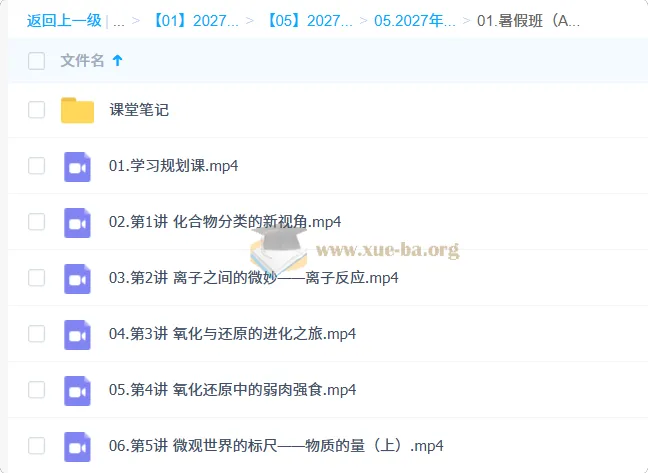Click video icon for 03.第2讲 离子之间的微妙
This screenshot has width=648, height=473.
pyautogui.click(x=77, y=278)
